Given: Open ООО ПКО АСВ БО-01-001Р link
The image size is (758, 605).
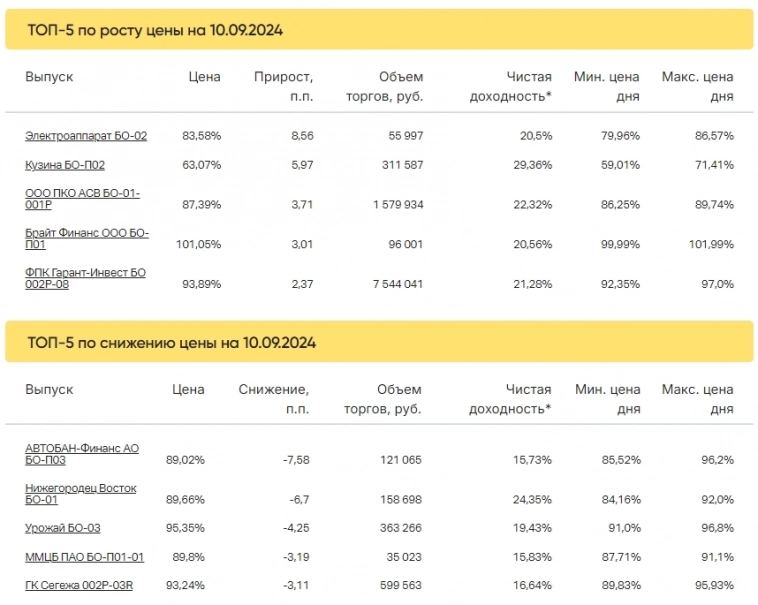Looking at the screenshot, I should pos(82,197).
